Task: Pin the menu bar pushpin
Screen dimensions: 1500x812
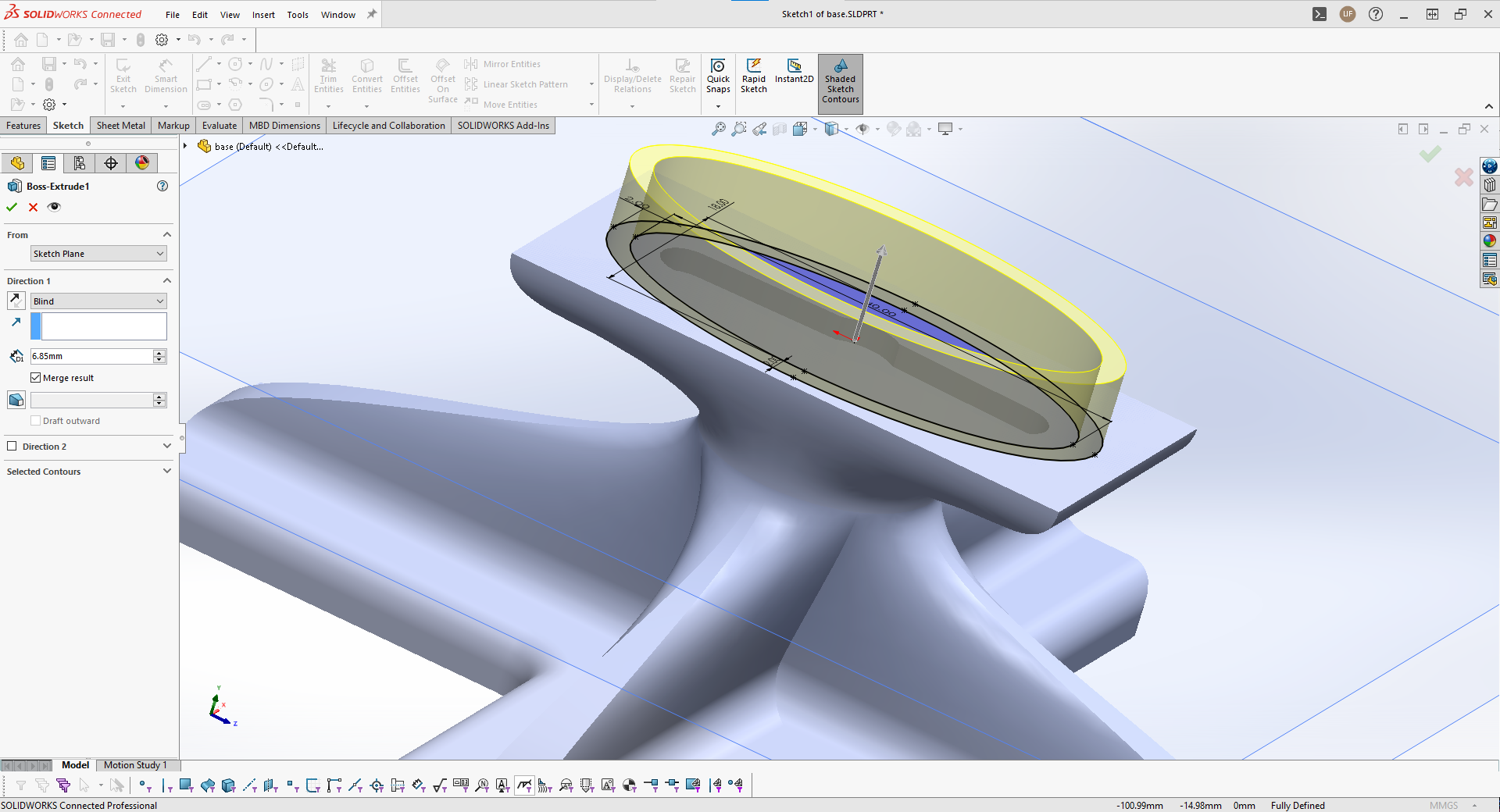Action: pos(372,14)
